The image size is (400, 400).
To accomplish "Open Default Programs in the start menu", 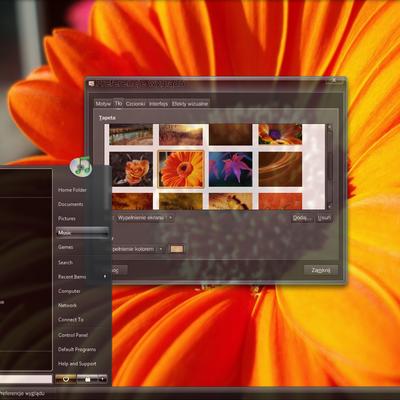I will pyautogui.click(x=77, y=349).
